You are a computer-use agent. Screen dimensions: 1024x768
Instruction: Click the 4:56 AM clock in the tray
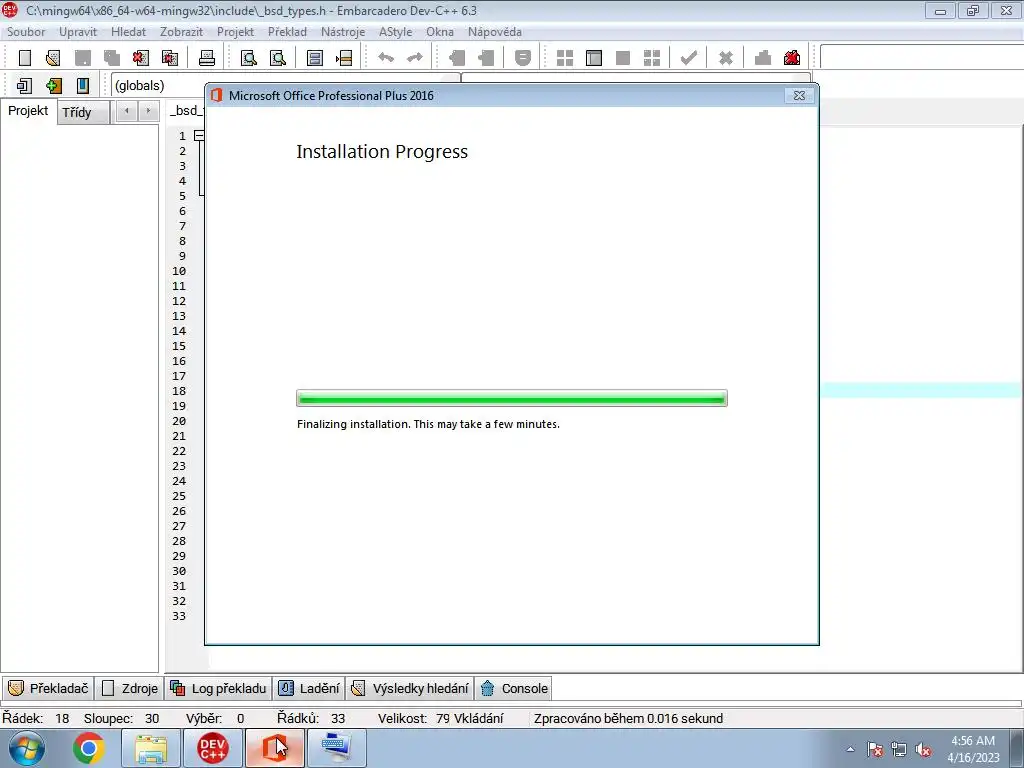(x=973, y=741)
